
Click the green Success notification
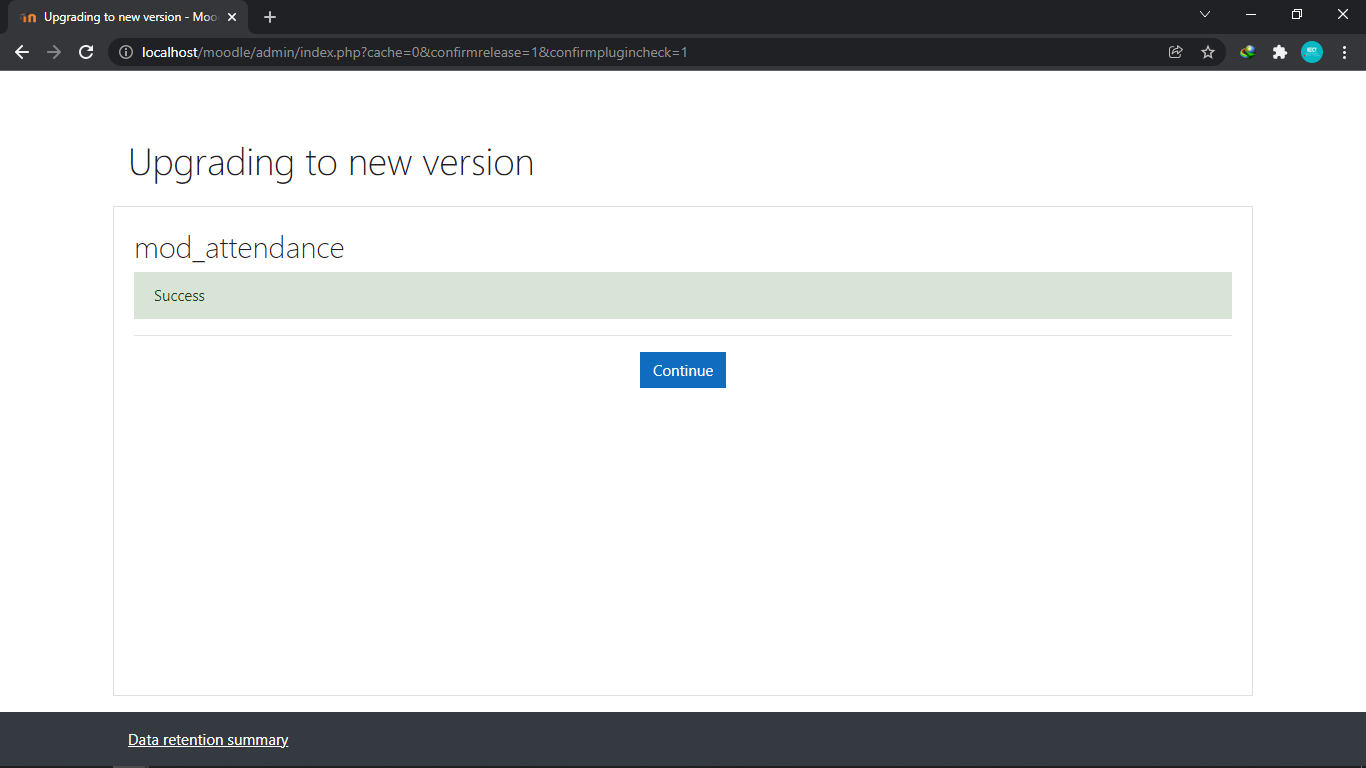click(683, 296)
